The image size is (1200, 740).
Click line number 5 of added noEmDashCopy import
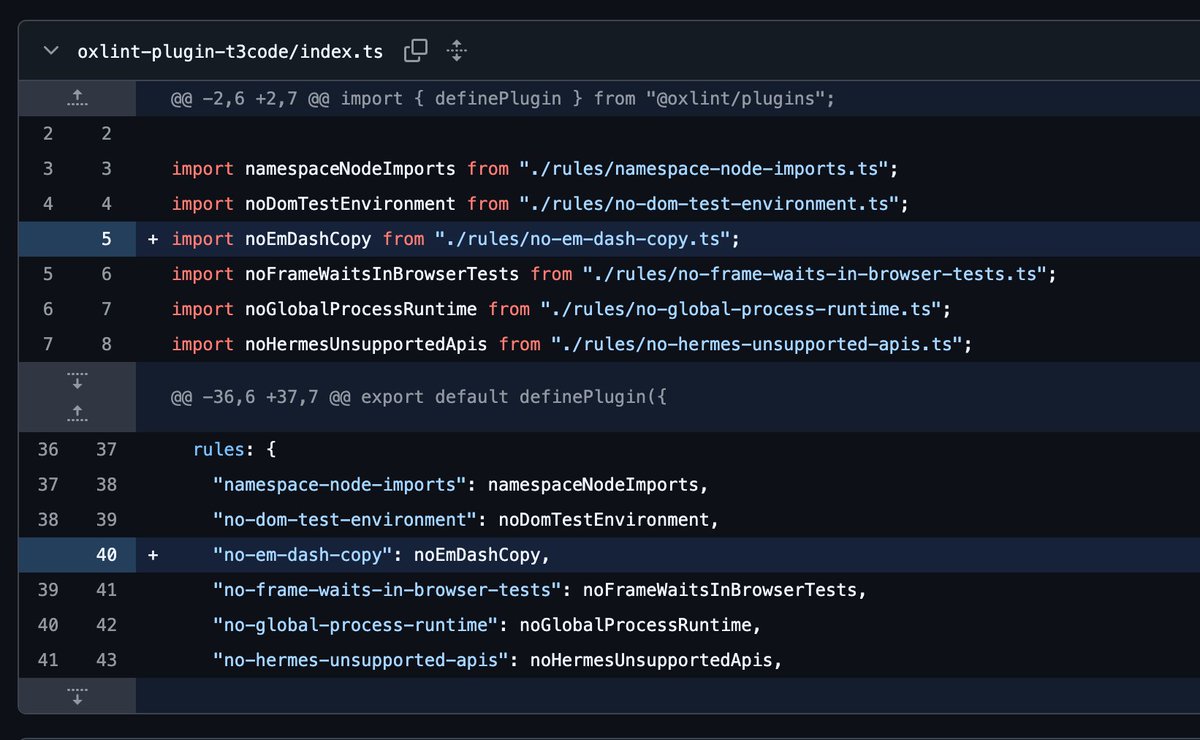coord(107,239)
